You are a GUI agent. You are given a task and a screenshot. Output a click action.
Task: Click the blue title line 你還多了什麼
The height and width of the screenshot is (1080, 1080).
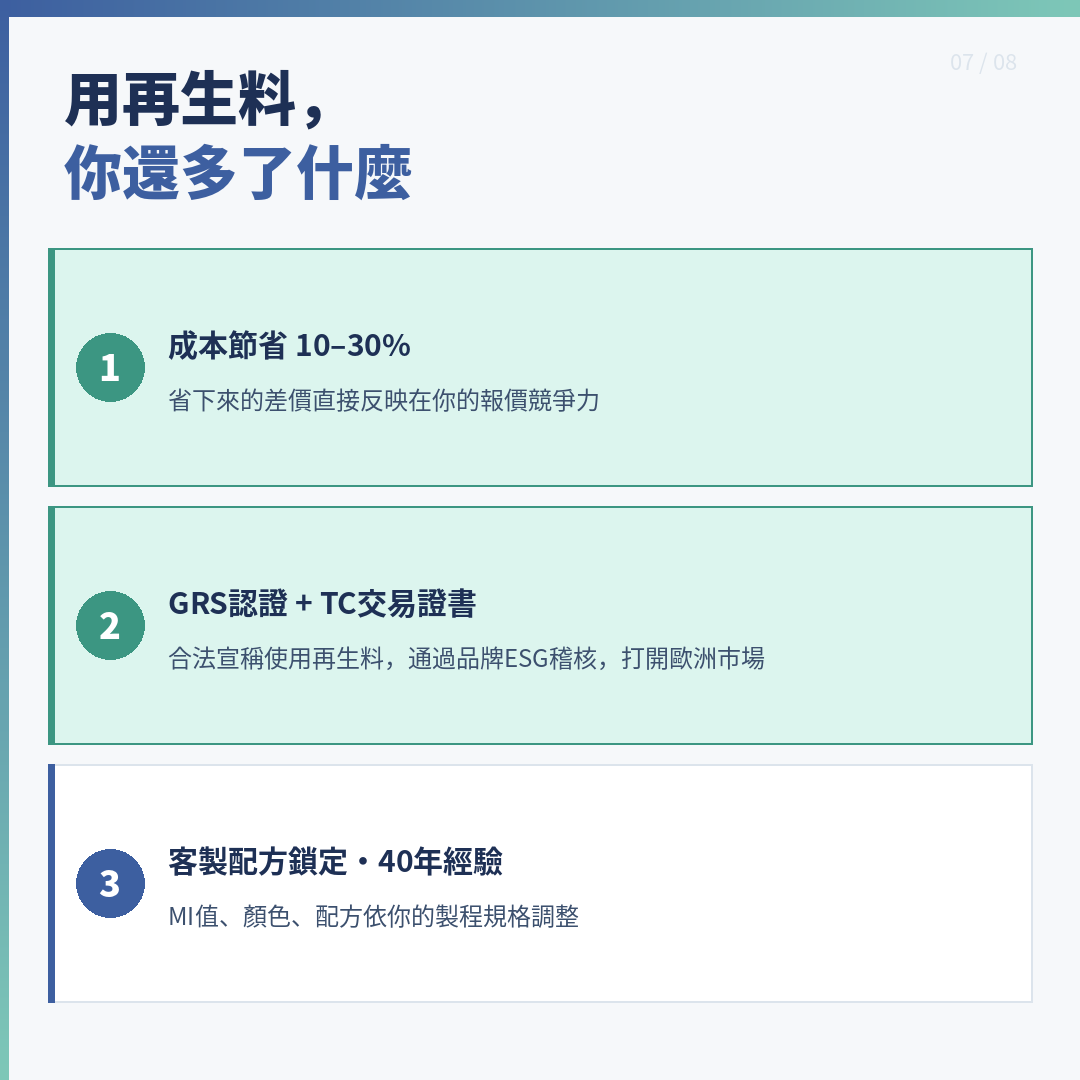238,176
